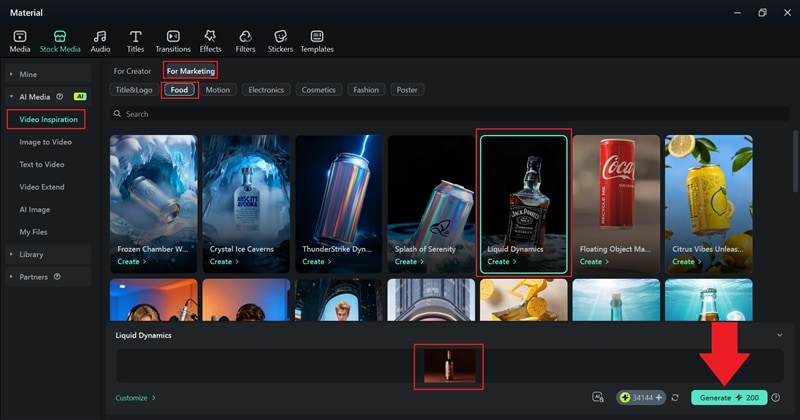Click in the Search field
Viewport: 800px width, 420px height.
point(450,114)
